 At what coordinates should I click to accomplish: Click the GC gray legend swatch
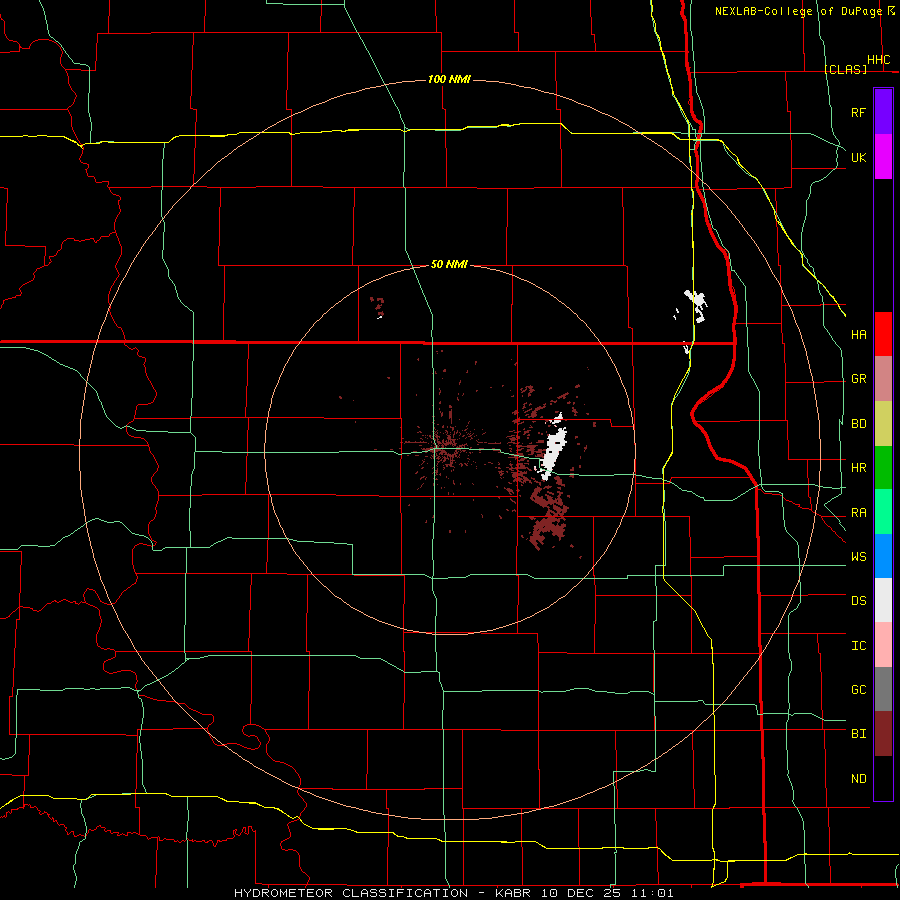(x=883, y=689)
